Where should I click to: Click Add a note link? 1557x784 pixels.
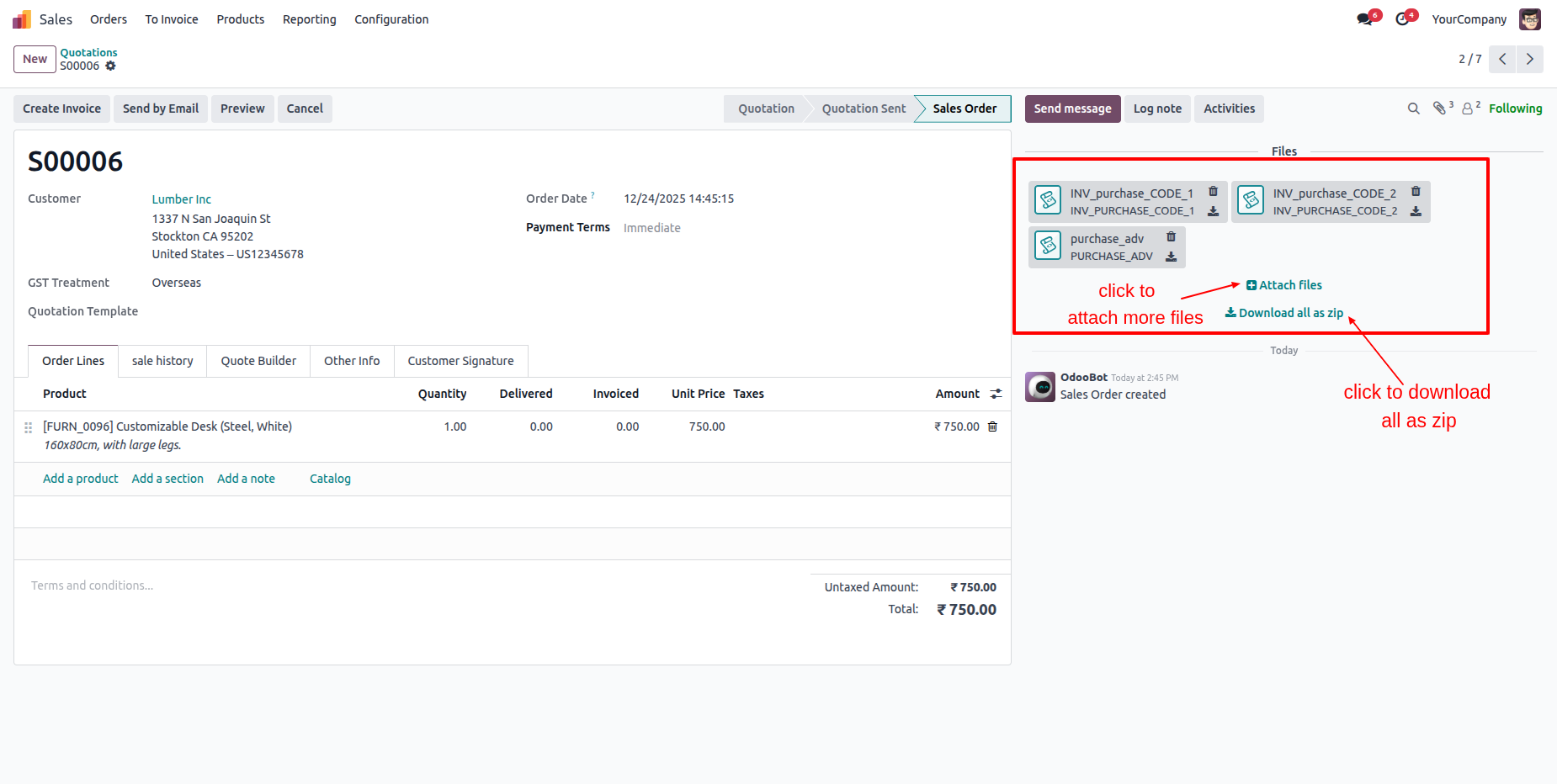coord(246,479)
